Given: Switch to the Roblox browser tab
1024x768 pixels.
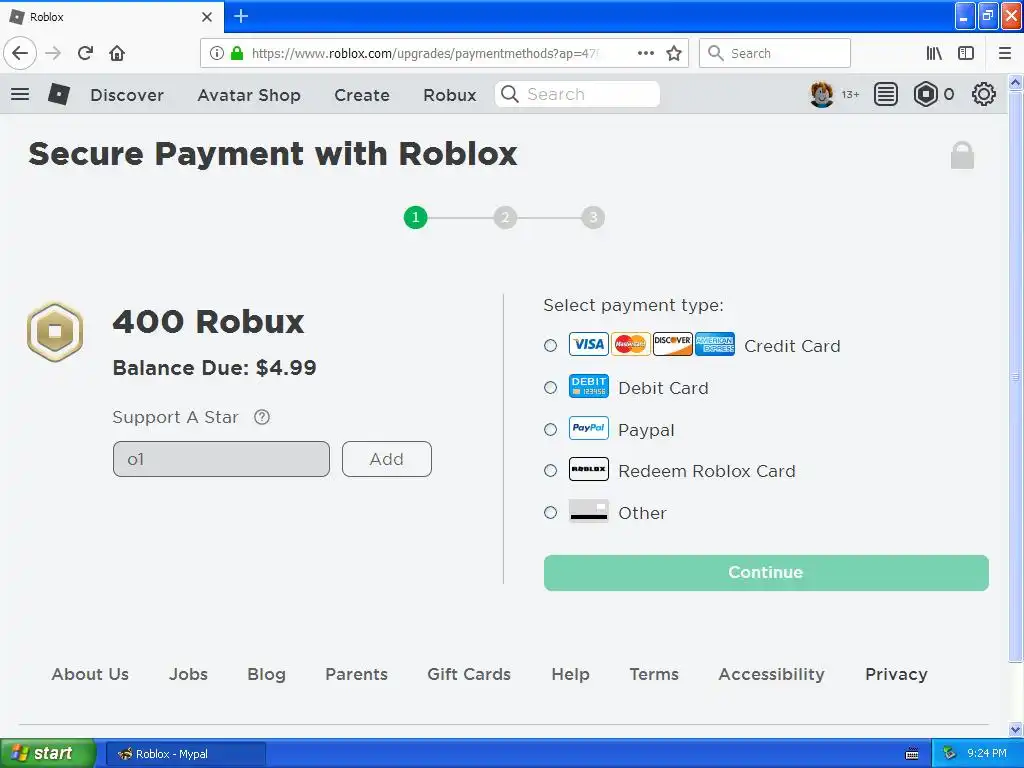Looking at the screenshot, I should (x=112, y=17).
